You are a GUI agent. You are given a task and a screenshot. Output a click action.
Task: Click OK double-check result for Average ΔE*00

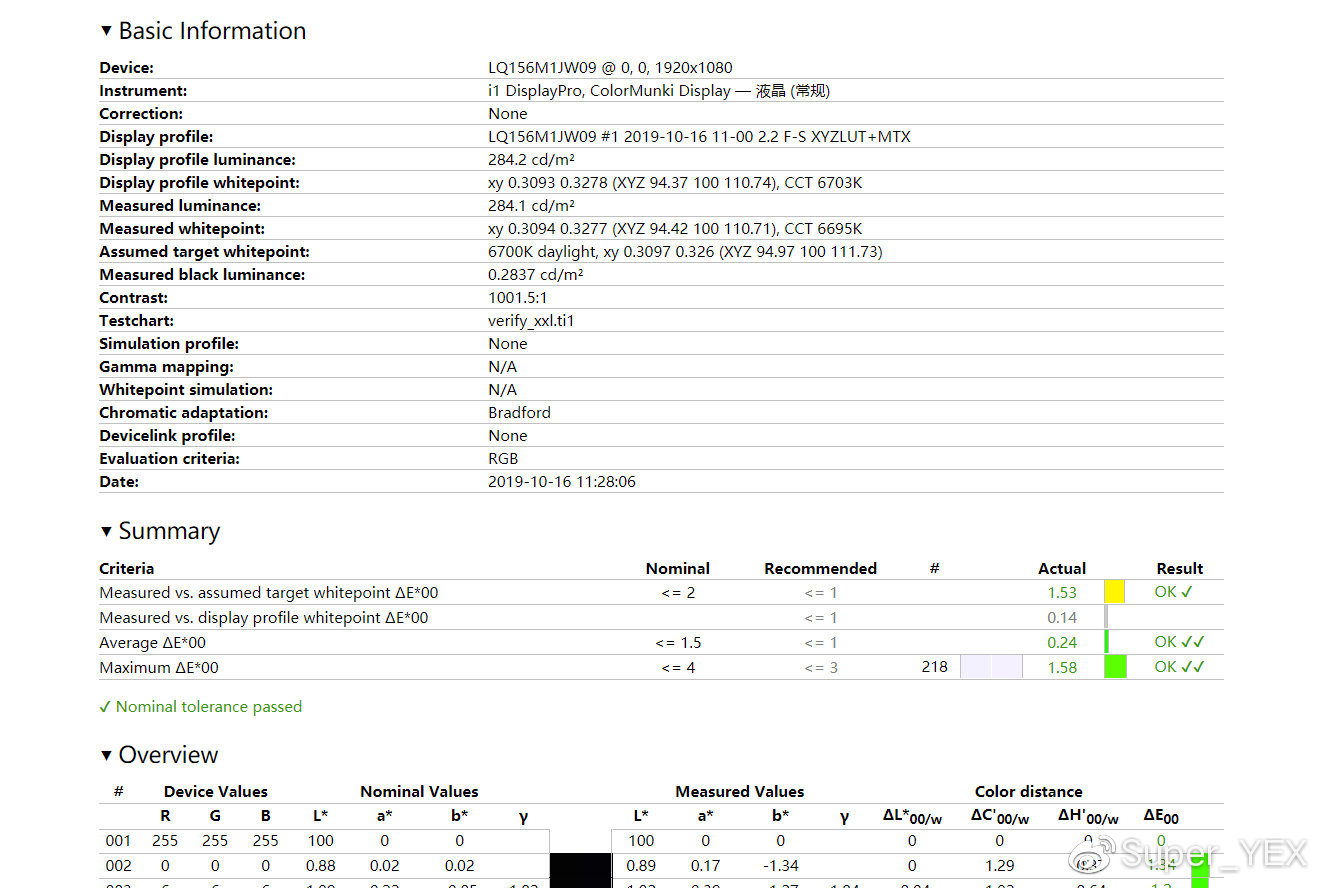click(x=1179, y=642)
